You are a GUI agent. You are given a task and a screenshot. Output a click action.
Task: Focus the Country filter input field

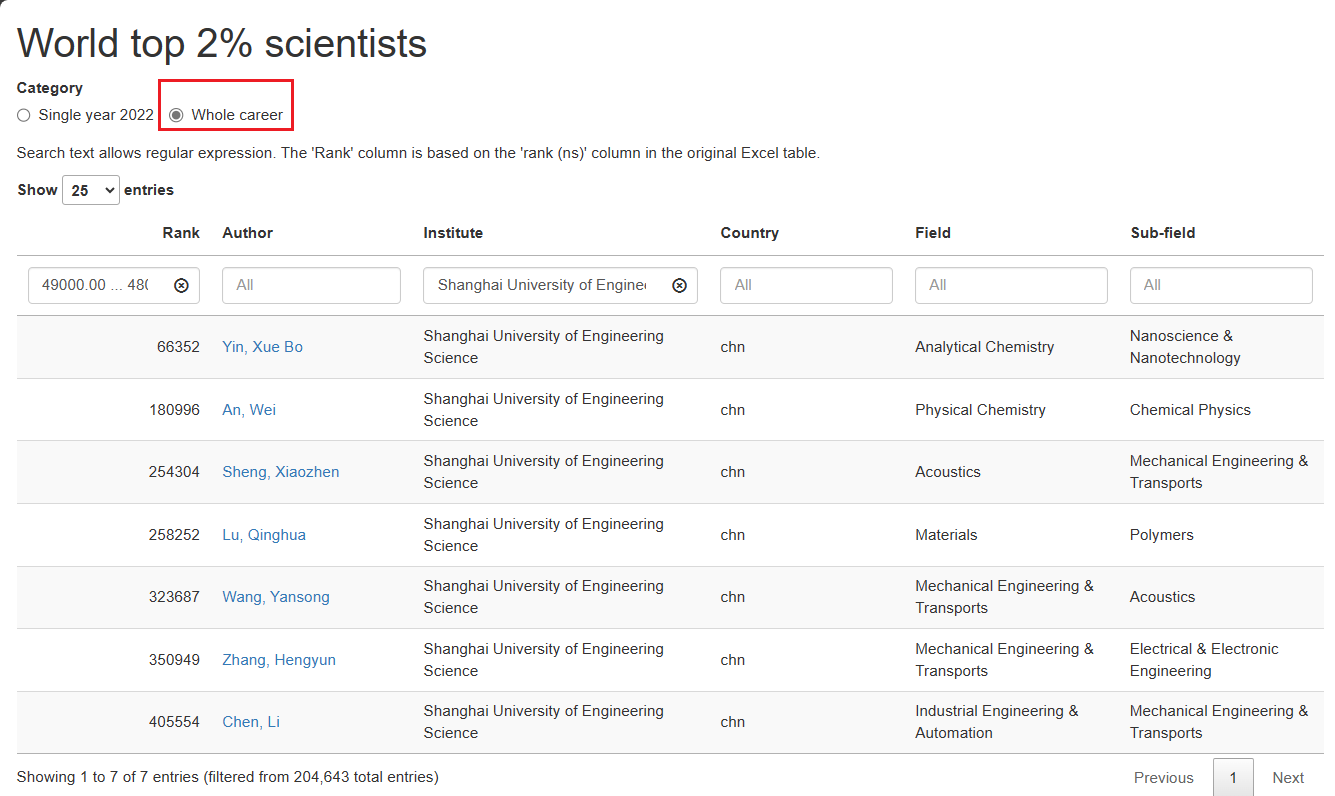(806, 285)
